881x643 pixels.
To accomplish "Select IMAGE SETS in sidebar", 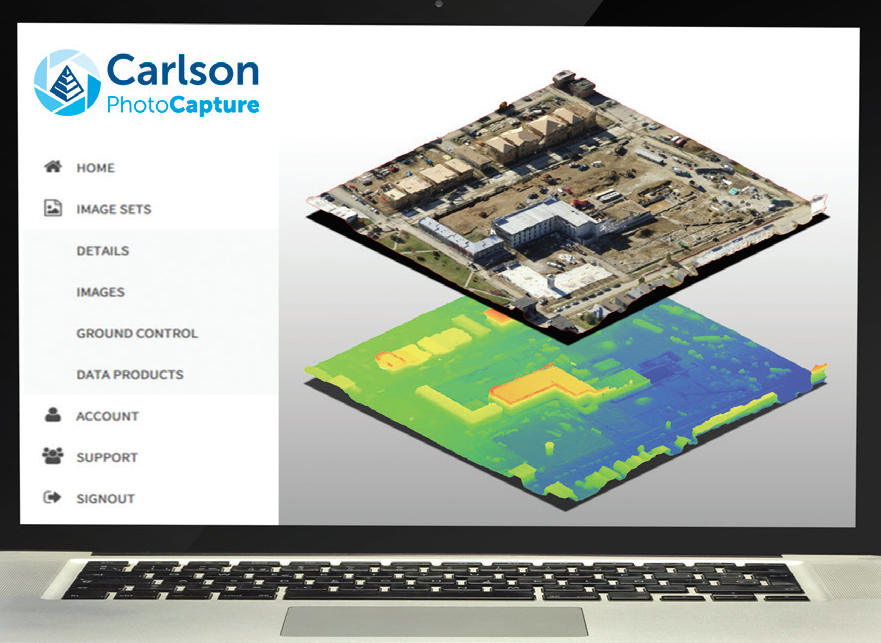I will [x=114, y=209].
